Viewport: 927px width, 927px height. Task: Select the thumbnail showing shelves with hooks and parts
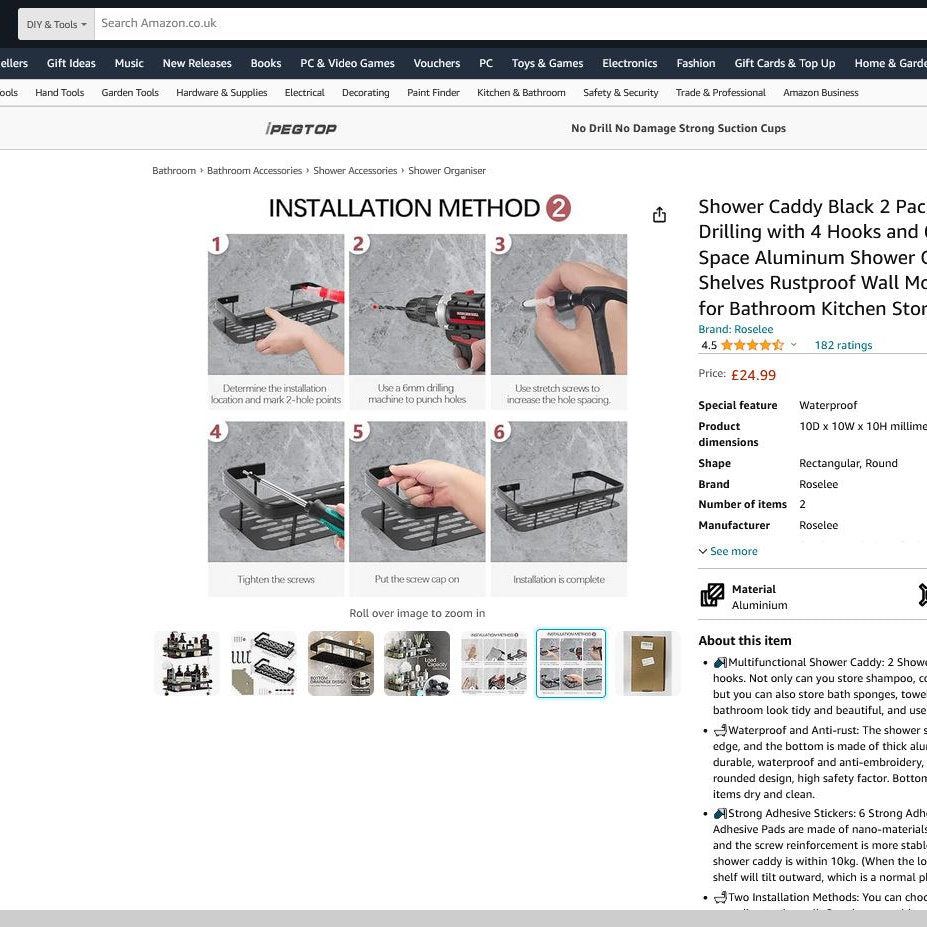tap(264, 663)
